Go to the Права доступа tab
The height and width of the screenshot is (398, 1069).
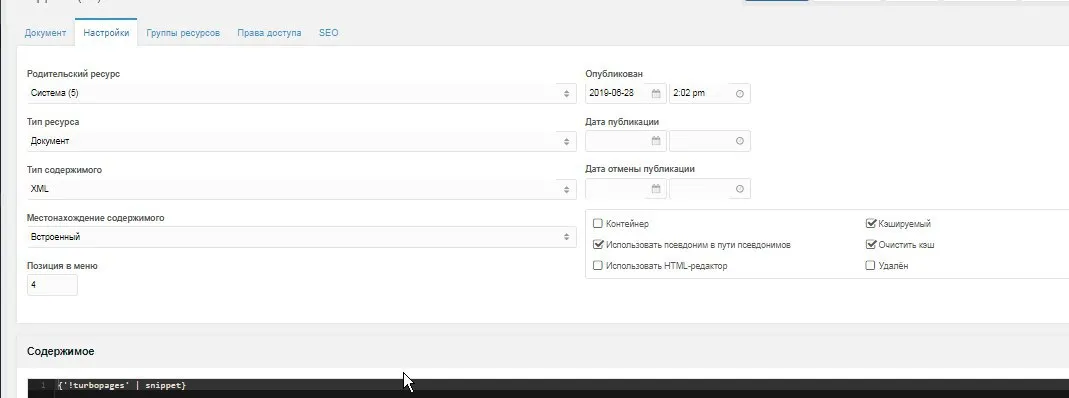(x=269, y=33)
